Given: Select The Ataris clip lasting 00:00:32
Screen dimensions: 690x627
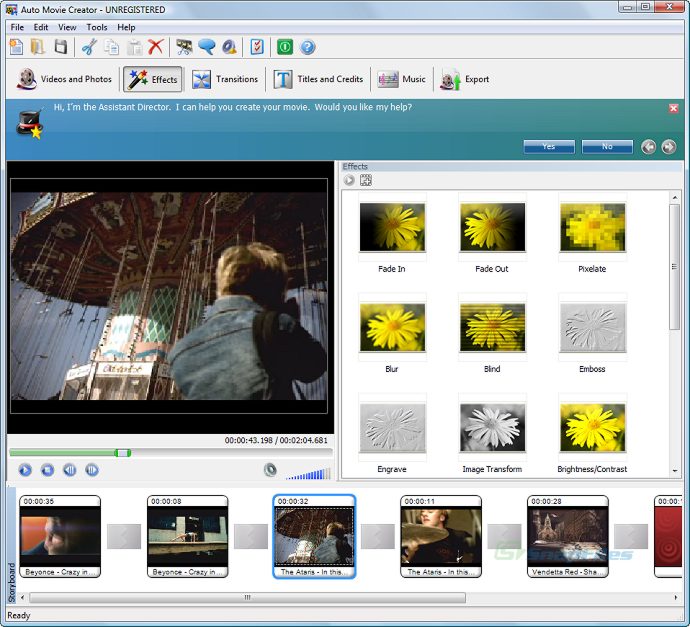Looking at the screenshot, I should 314,536.
